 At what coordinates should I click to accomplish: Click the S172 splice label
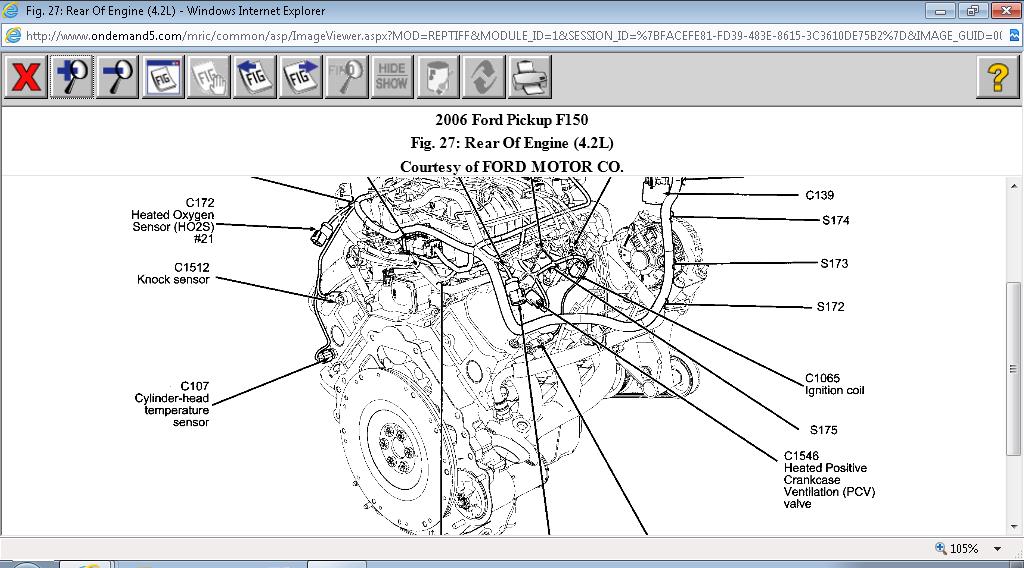tap(830, 307)
